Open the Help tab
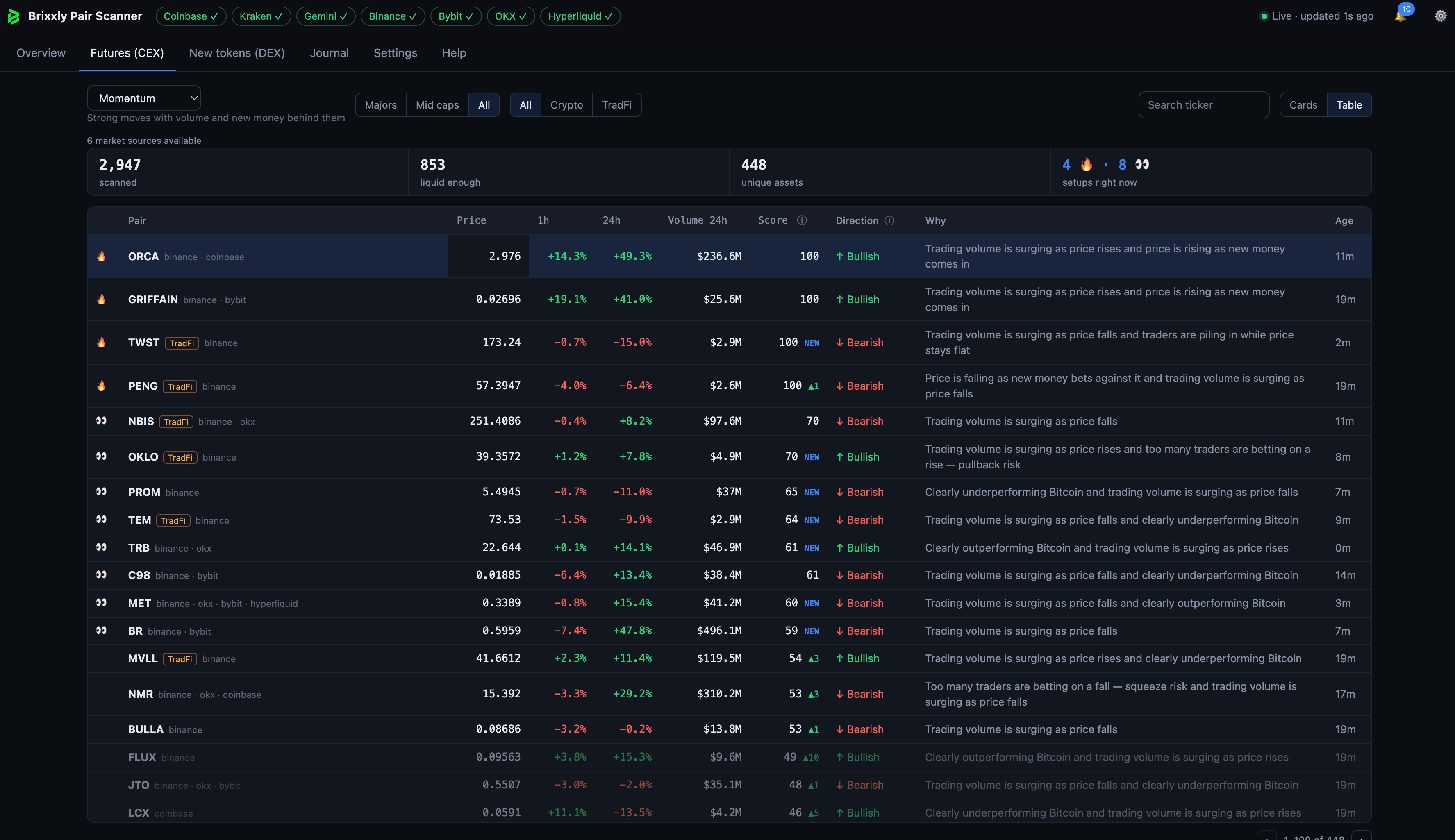The height and width of the screenshot is (840, 1455). coord(454,53)
